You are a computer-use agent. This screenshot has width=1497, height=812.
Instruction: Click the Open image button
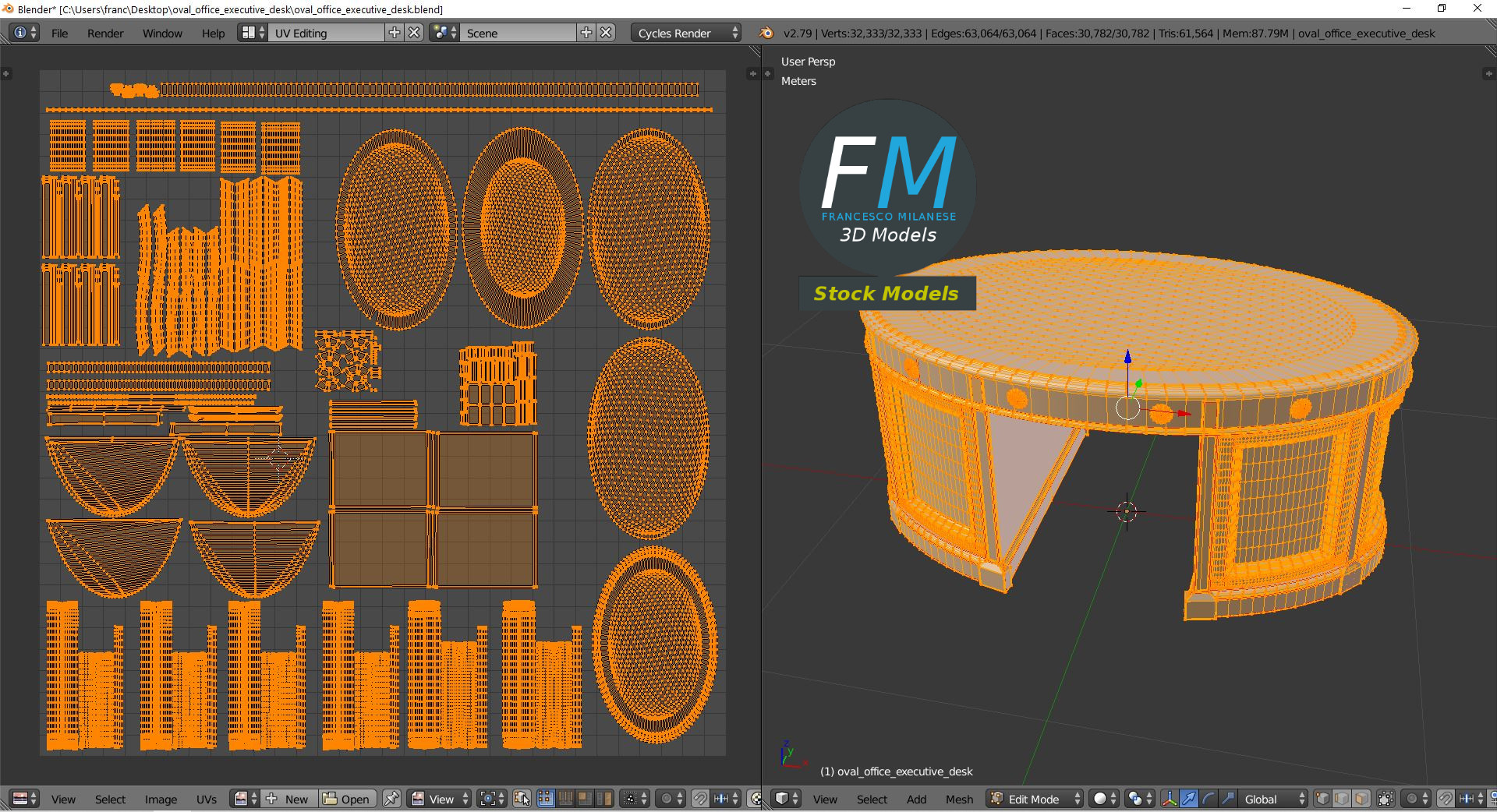click(x=347, y=799)
